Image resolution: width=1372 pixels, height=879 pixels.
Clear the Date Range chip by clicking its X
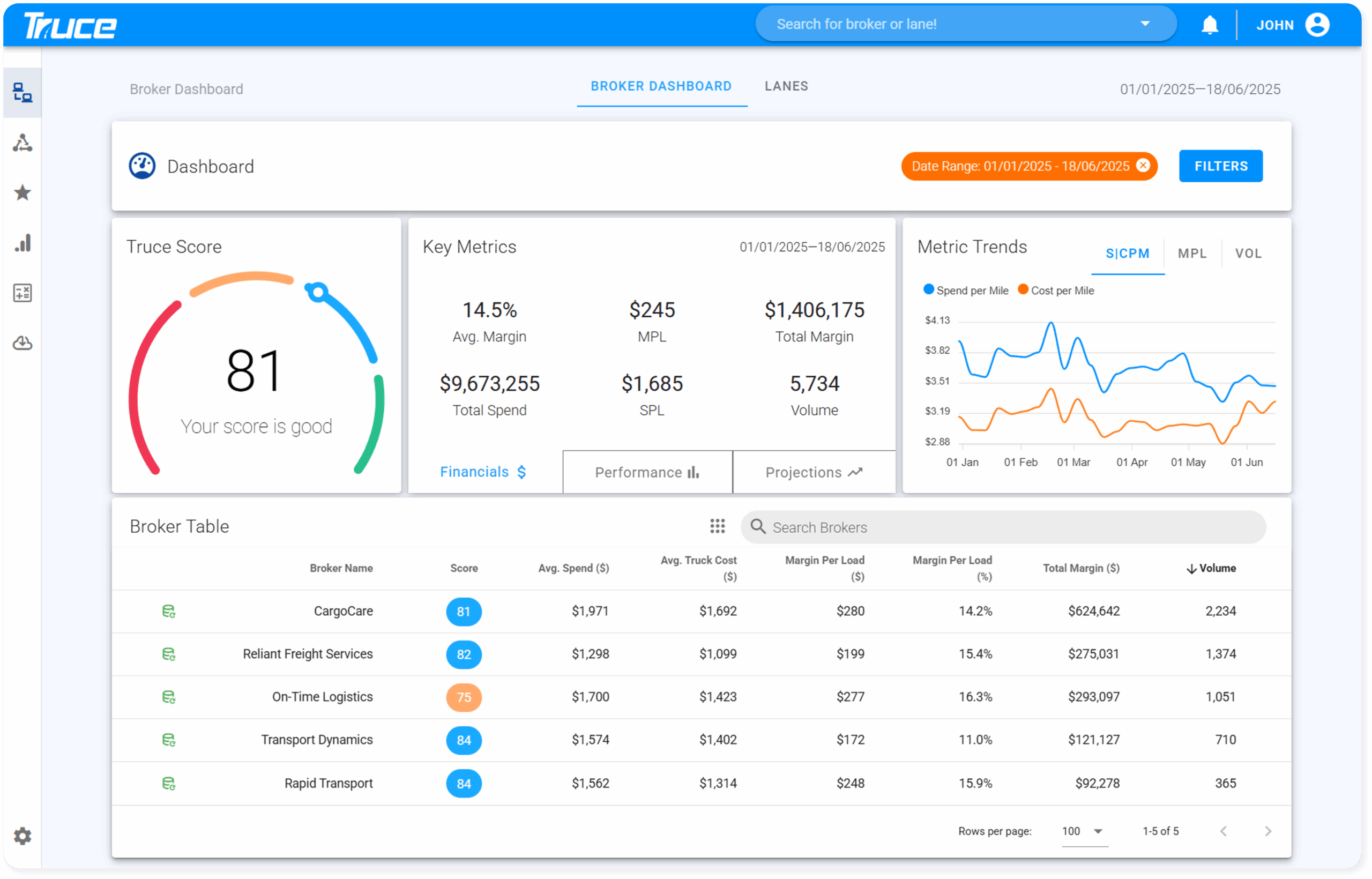pyautogui.click(x=1143, y=166)
